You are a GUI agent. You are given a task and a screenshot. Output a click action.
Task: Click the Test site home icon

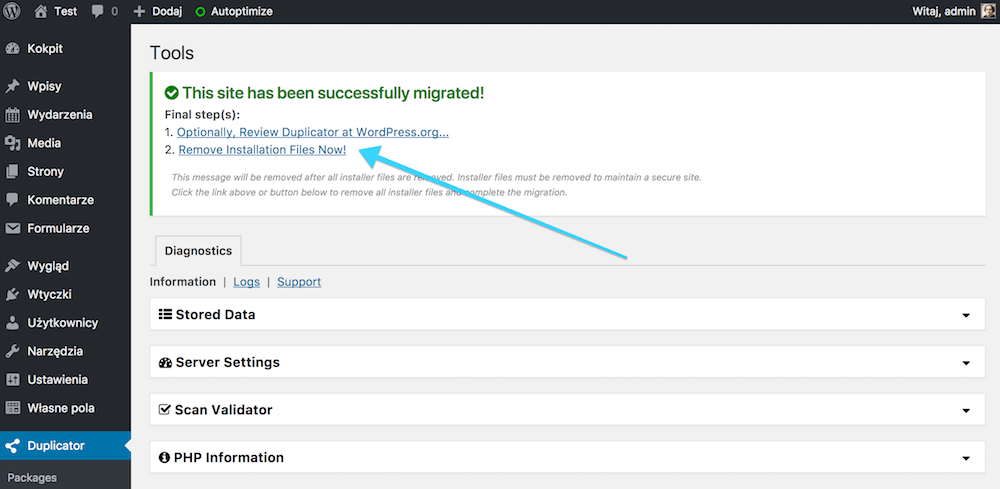[x=41, y=11]
